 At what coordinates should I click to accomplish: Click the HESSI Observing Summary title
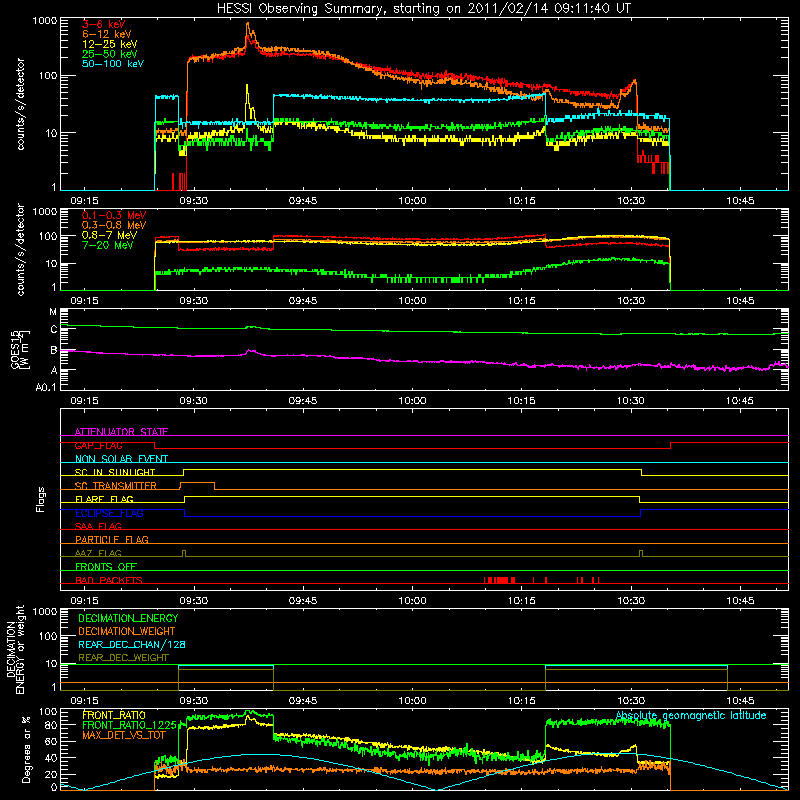423,9
